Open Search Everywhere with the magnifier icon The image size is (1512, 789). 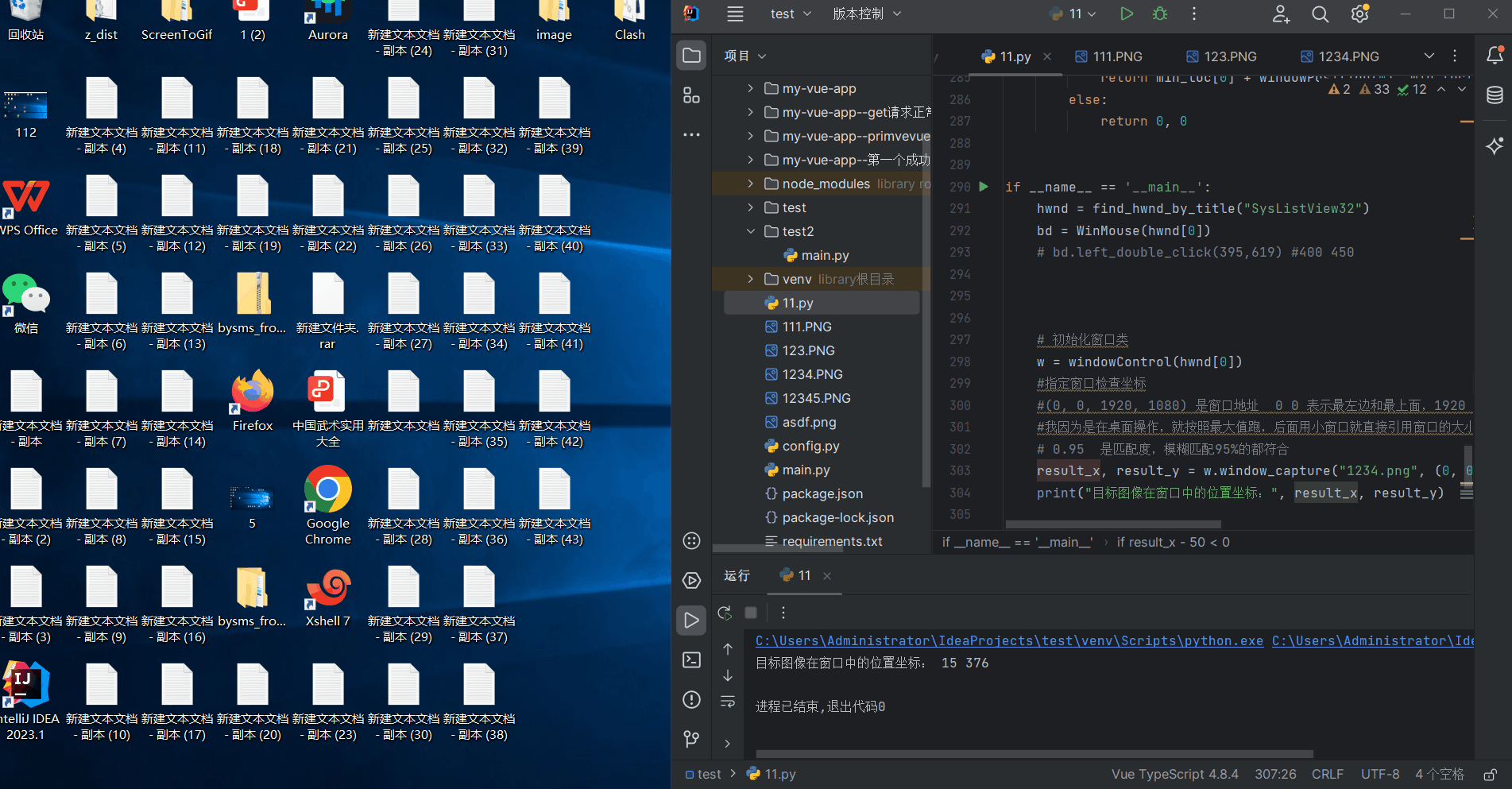1320,14
